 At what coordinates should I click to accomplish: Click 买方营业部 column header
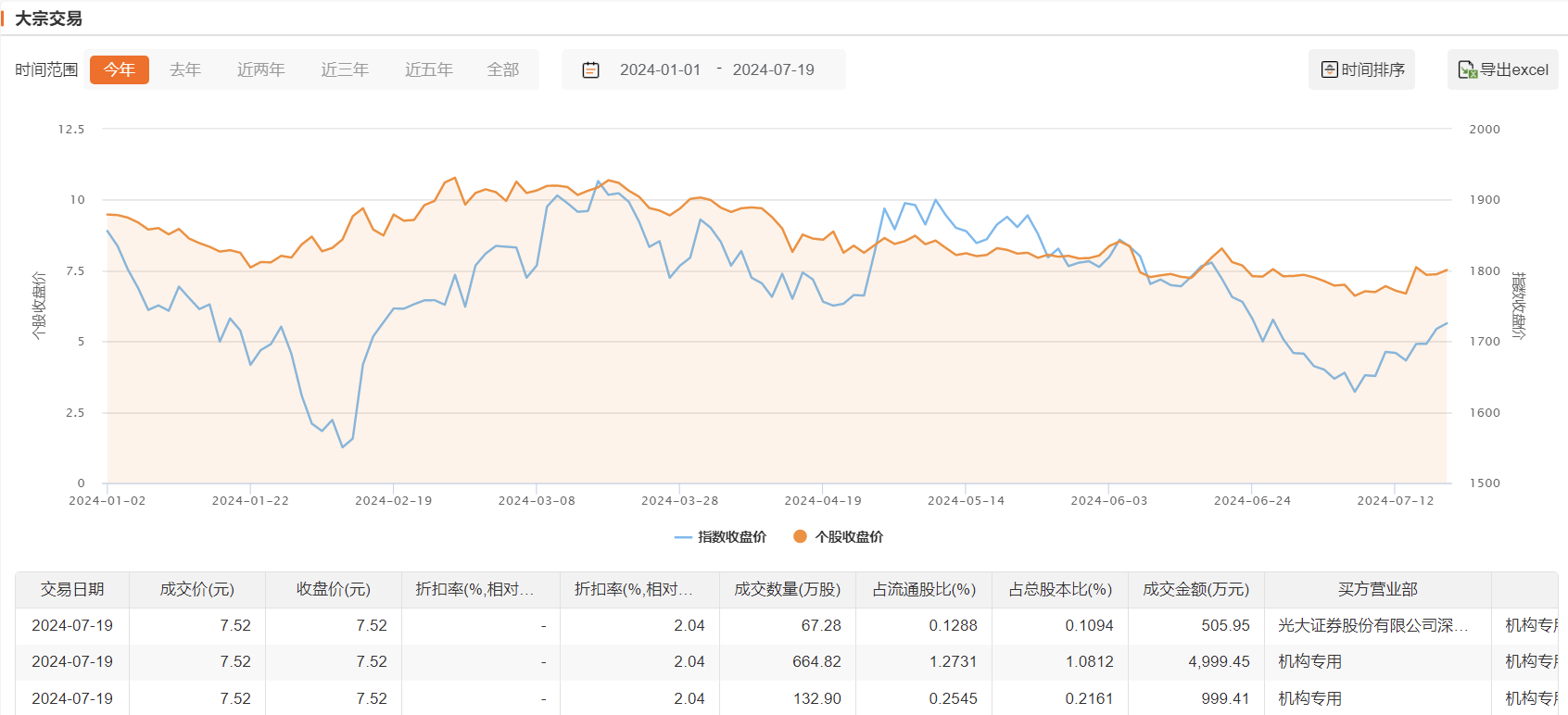[x=1377, y=590]
